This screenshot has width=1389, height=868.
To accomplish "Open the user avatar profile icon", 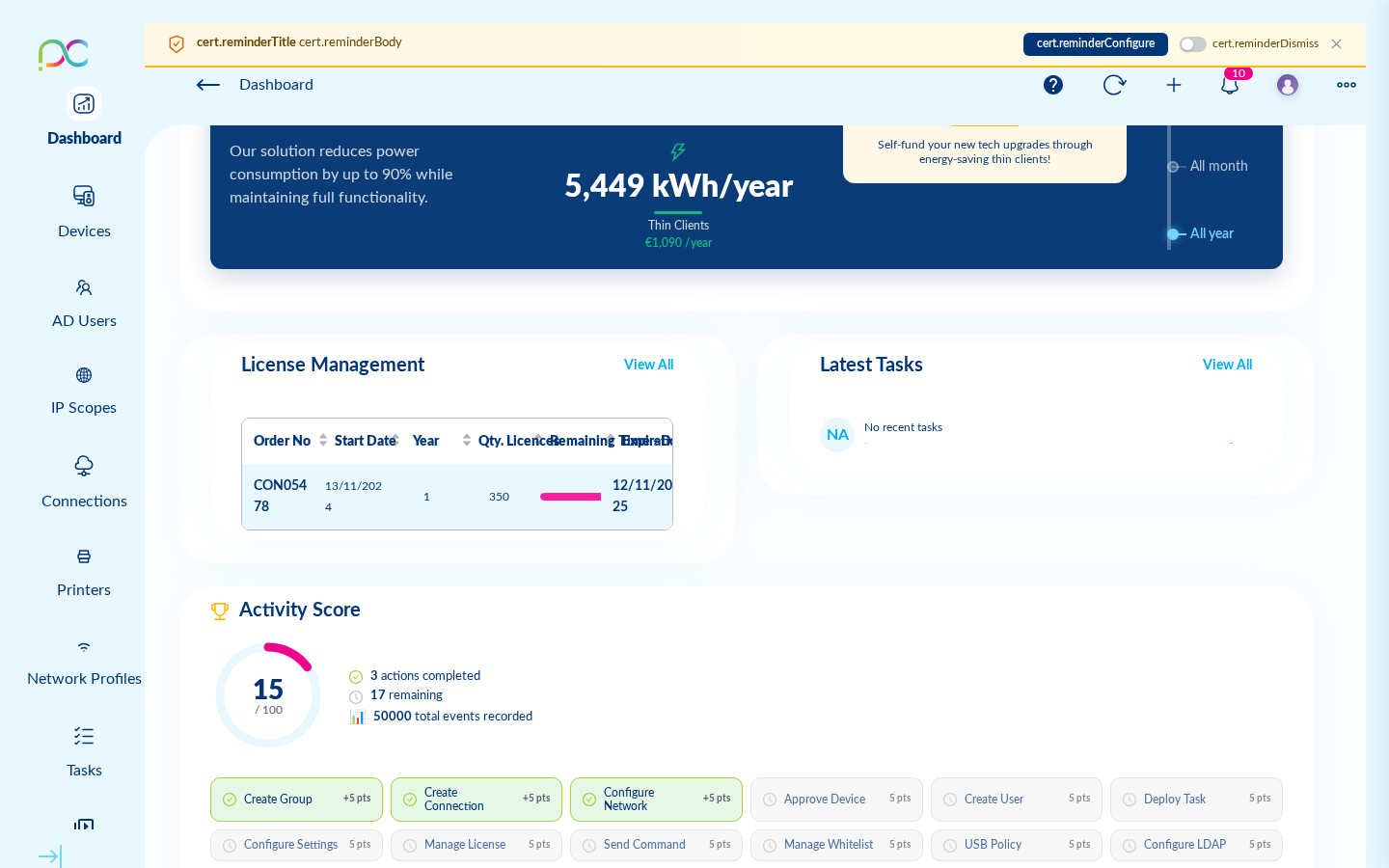I will [x=1288, y=85].
